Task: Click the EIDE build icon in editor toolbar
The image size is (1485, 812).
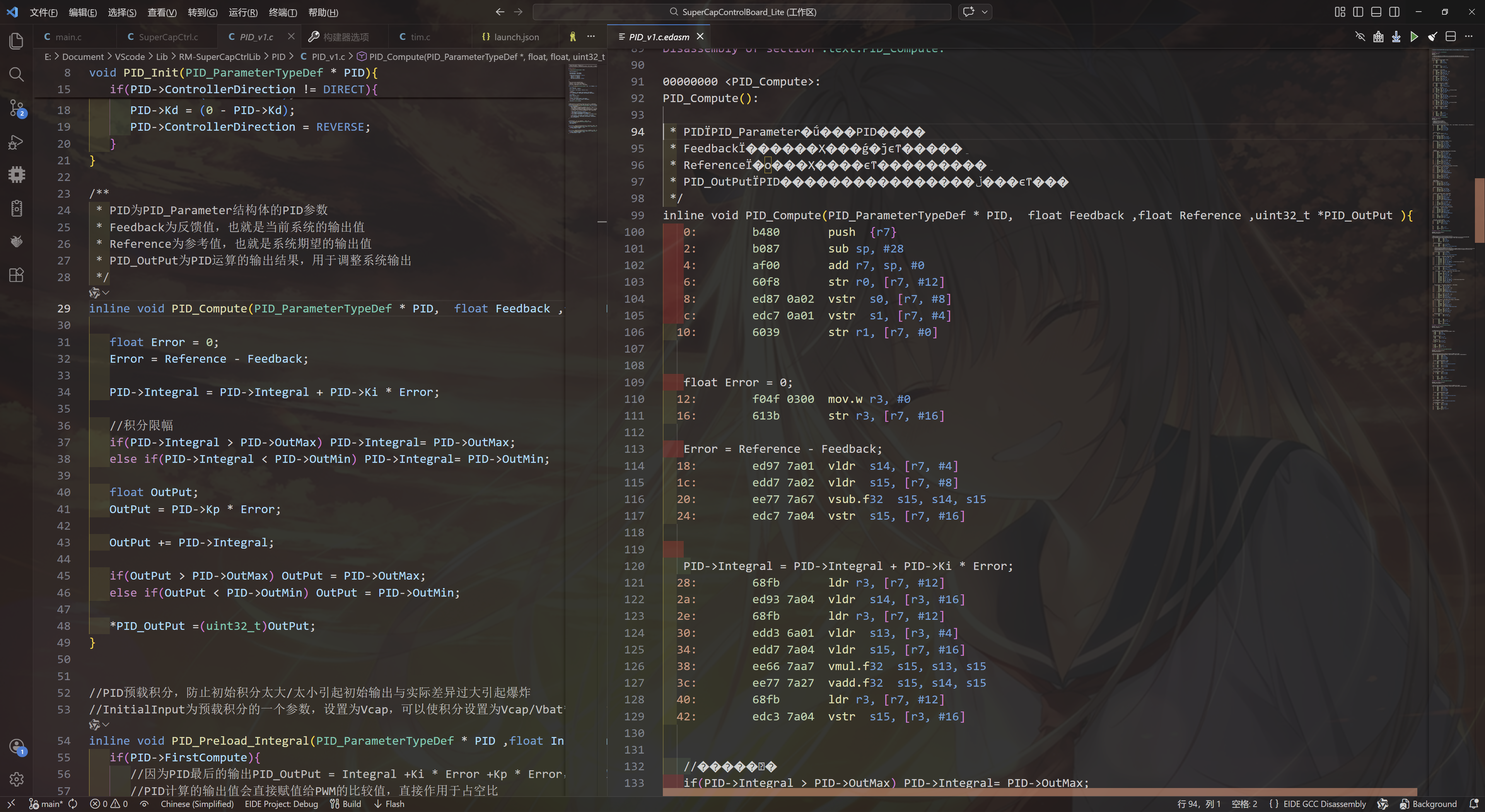Action: 1378,37
